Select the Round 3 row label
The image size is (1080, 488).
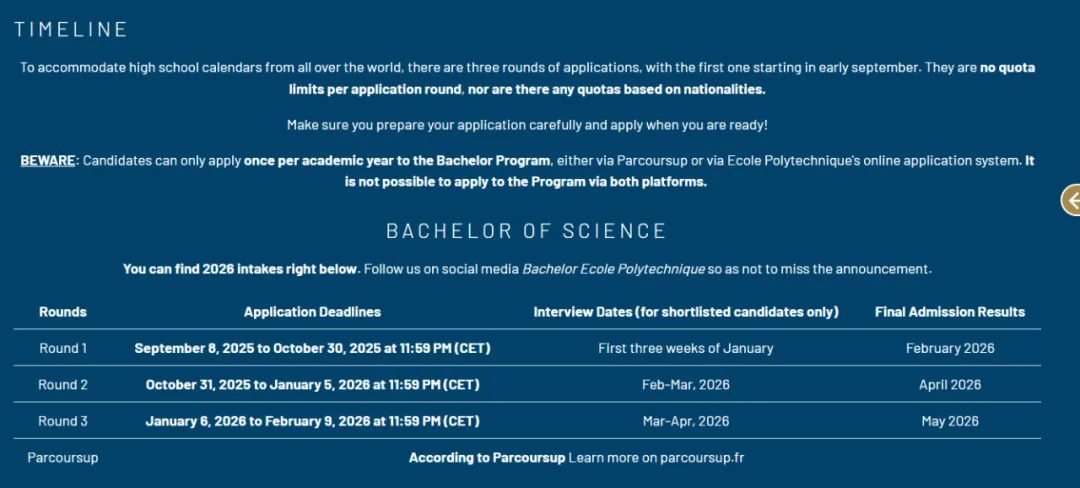point(63,421)
